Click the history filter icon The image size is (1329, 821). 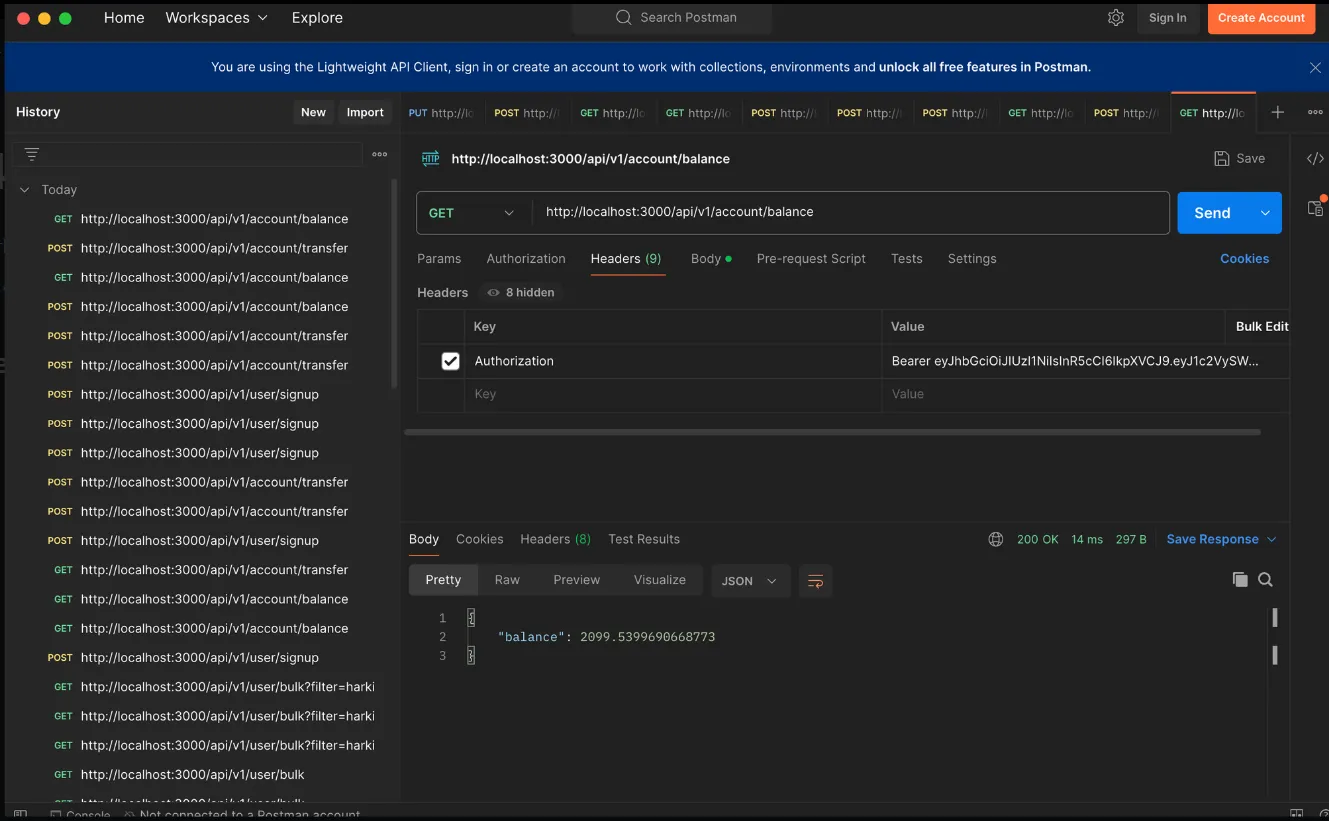point(32,154)
